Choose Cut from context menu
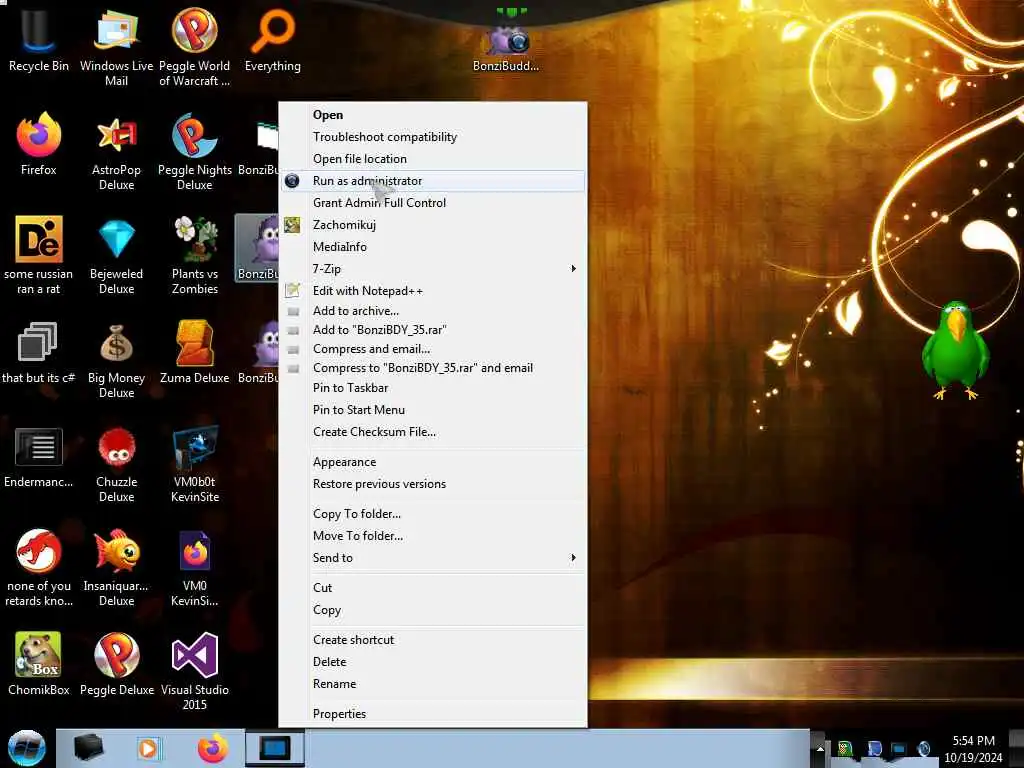1024x768 pixels. point(433,588)
